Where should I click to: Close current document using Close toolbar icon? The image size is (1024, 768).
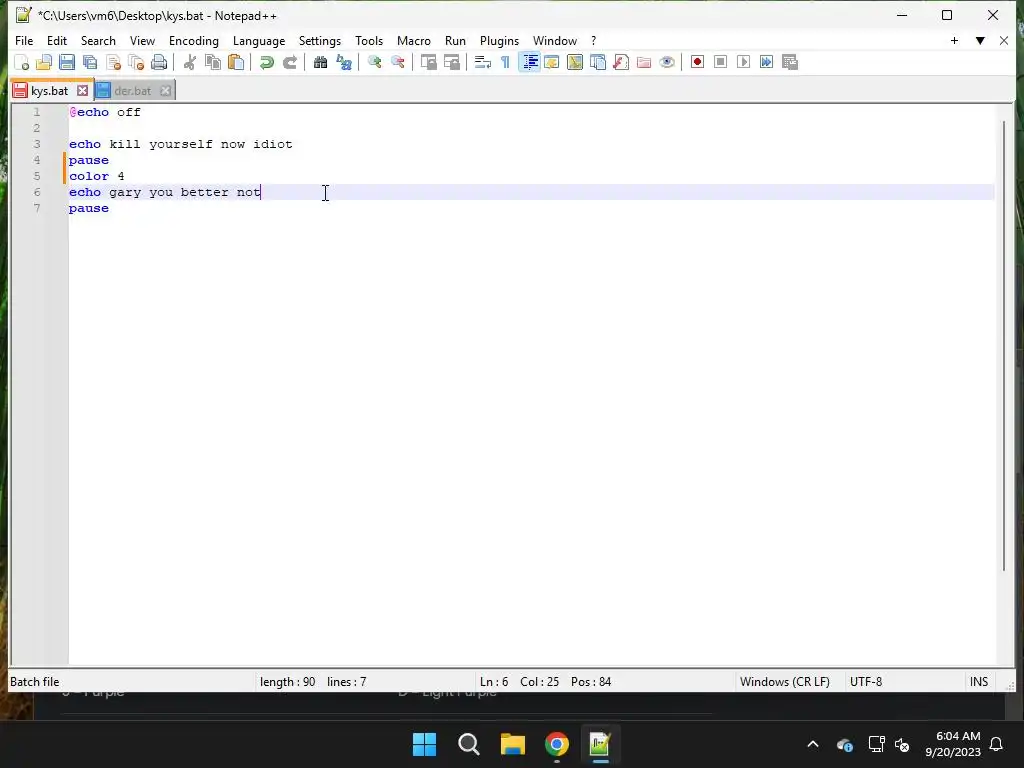tap(113, 62)
